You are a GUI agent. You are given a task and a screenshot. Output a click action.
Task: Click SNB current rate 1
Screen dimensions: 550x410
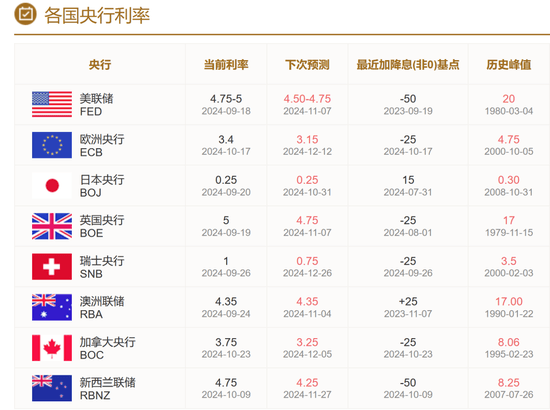pyautogui.click(x=226, y=261)
